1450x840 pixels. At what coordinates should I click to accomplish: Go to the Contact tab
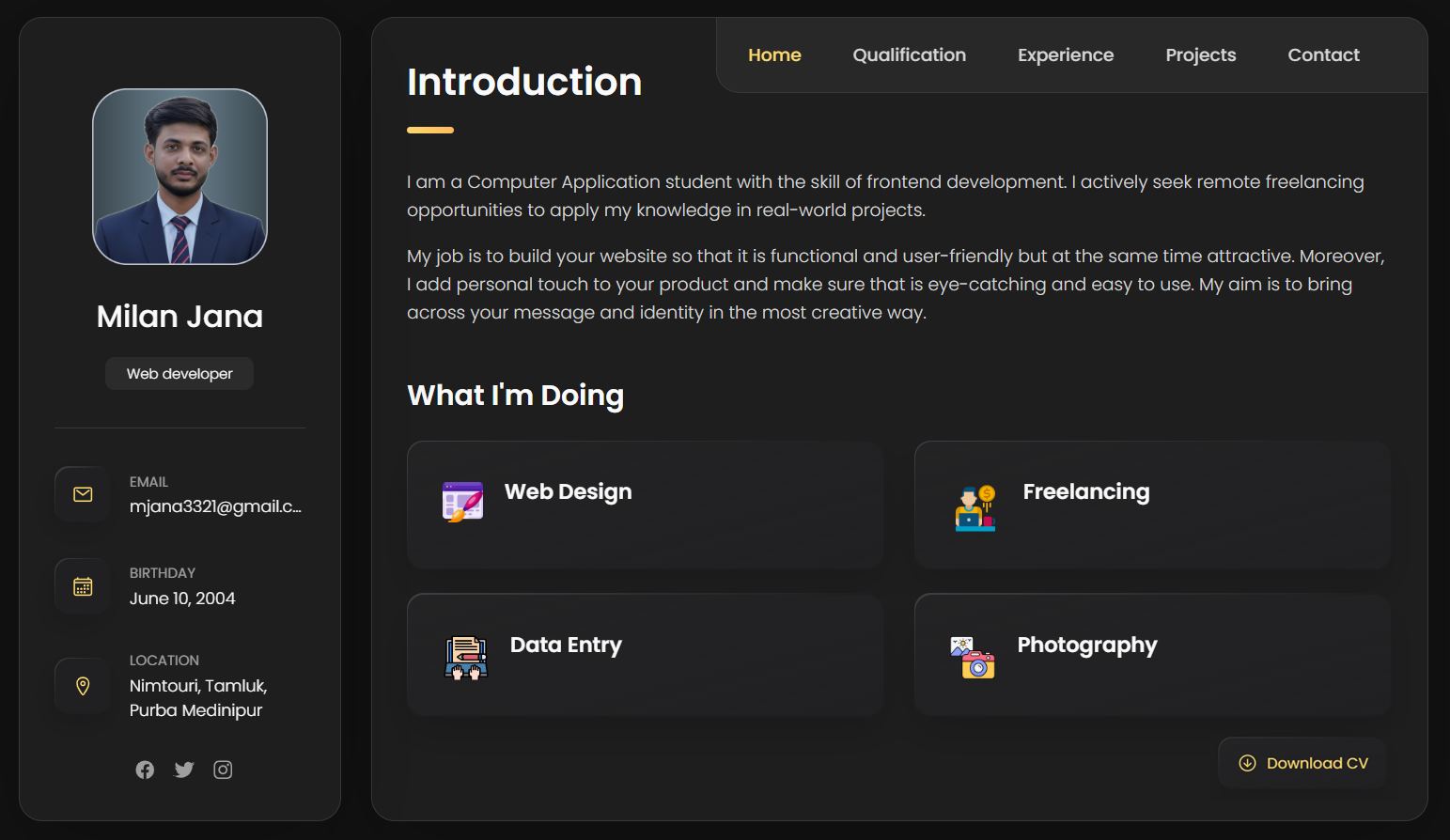click(x=1323, y=54)
